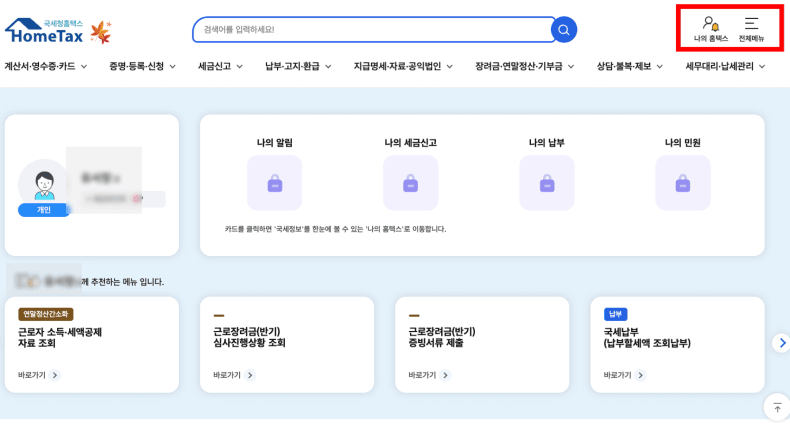
Task: Click the scroll-to-top arrow button
Action: pyautogui.click(x=777, y=407)
